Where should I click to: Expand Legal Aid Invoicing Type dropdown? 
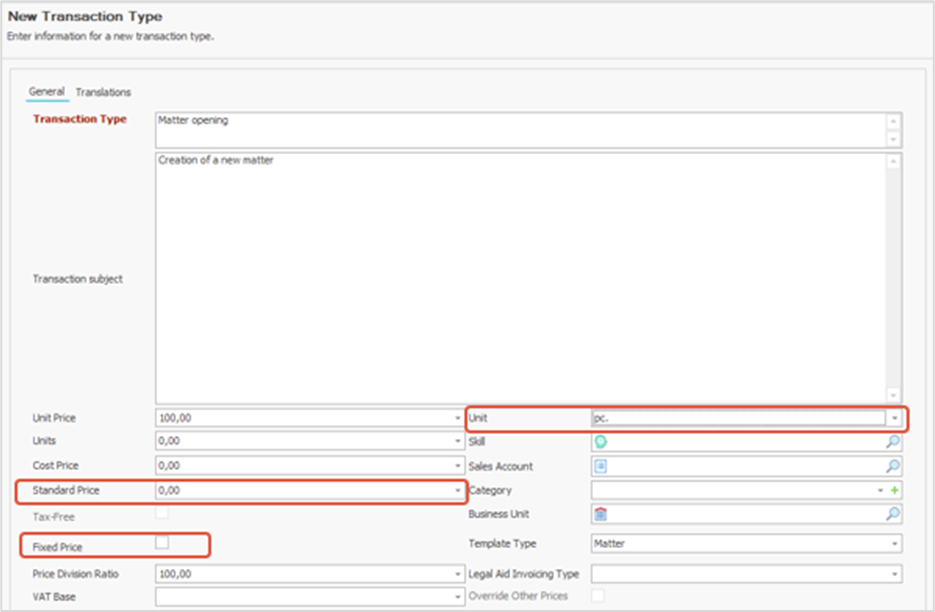[x=894, y=574]
